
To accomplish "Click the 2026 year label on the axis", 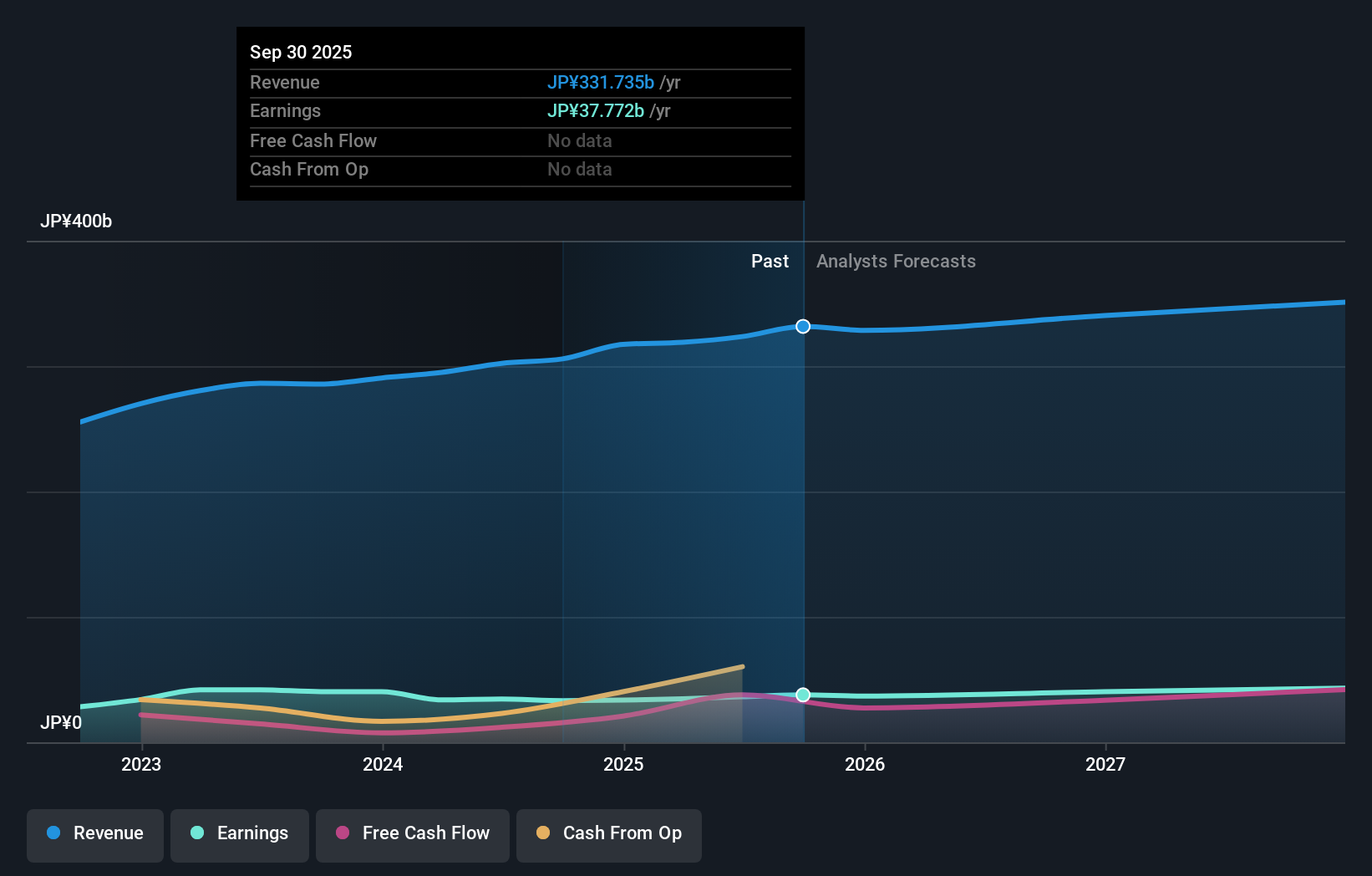I will [x=866, y=764].
